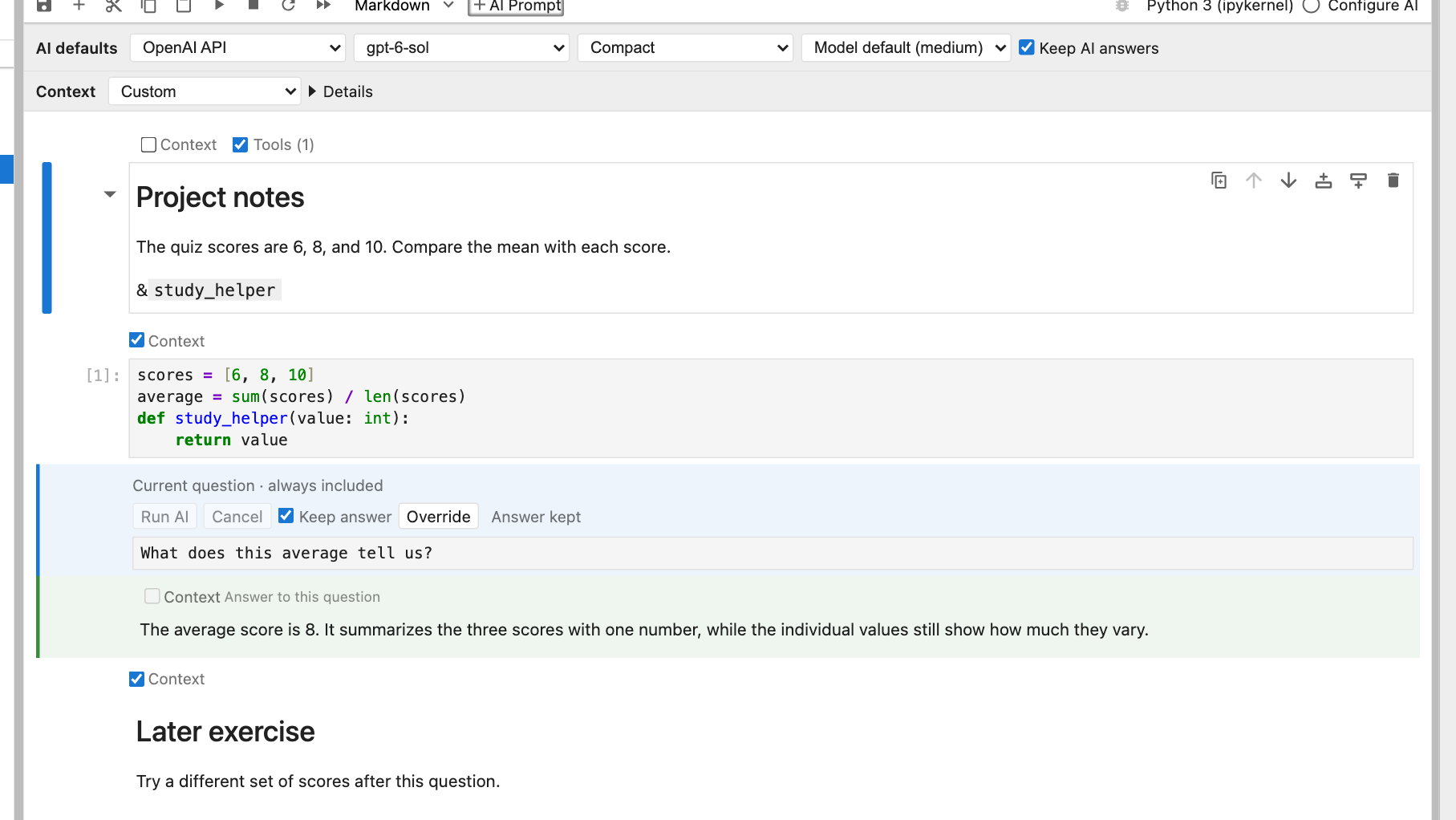The image size is (1456, 820).
Task: Move the Project notes cell up
Action: click(x=1254, y=181)
